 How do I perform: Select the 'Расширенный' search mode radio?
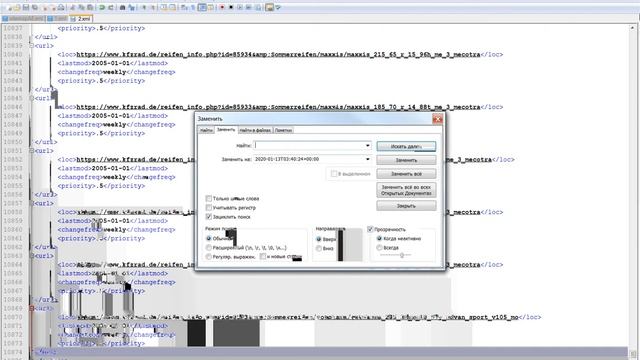point(209,247)
